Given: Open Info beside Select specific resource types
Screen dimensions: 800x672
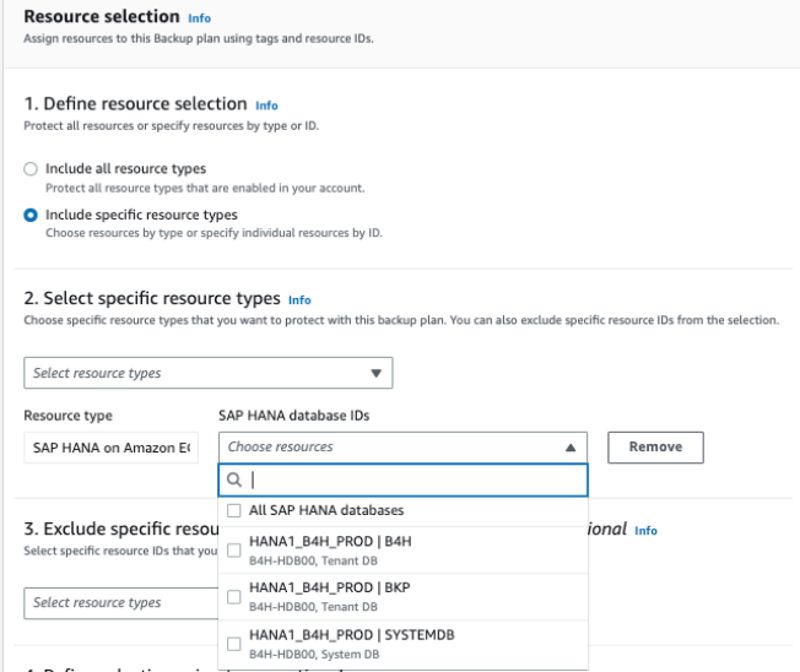Looking at the screenshot, I should pyautogui.click(x=299, y=299).
